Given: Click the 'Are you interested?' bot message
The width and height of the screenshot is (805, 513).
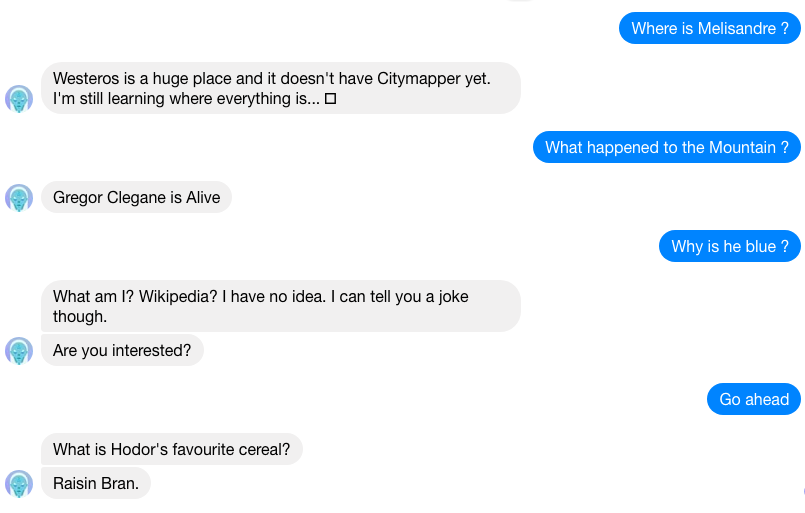Looking at the screenshot, I should (x=122, y=350).
